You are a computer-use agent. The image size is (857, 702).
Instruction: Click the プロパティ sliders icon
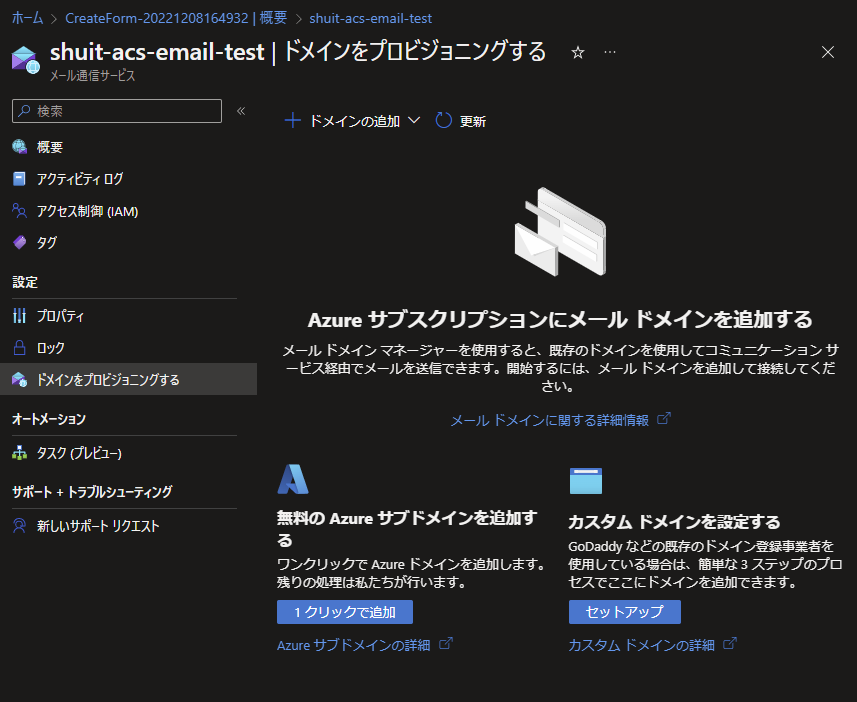tap(20, 315)
